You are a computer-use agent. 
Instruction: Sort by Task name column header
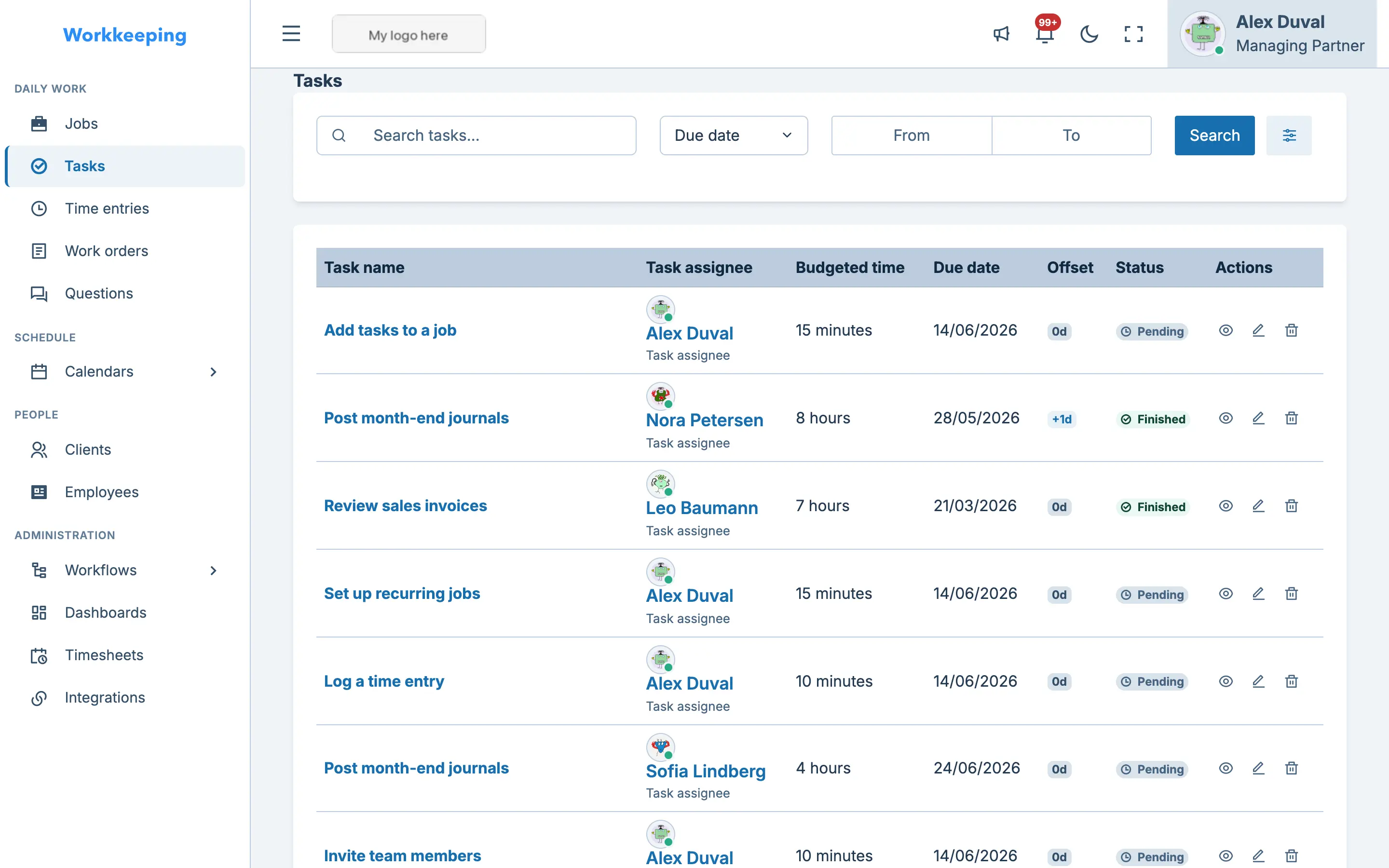[364, 268]
